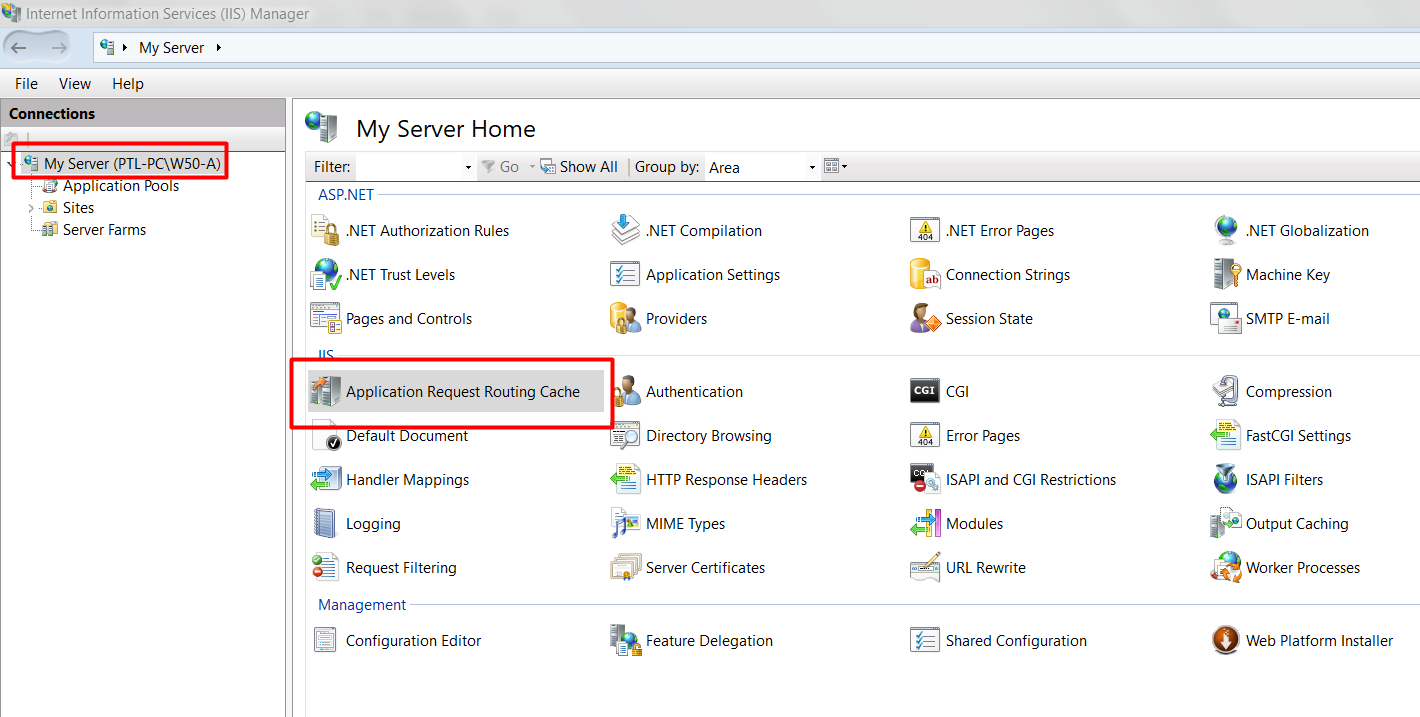Image resolution: width=1420 pixels, height=717 pixels.
Task: Open Logging feature
Action: (357, 524)
